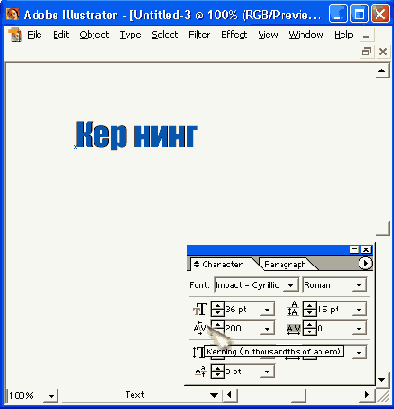Open the Filter menu

[x=199, y=35]
